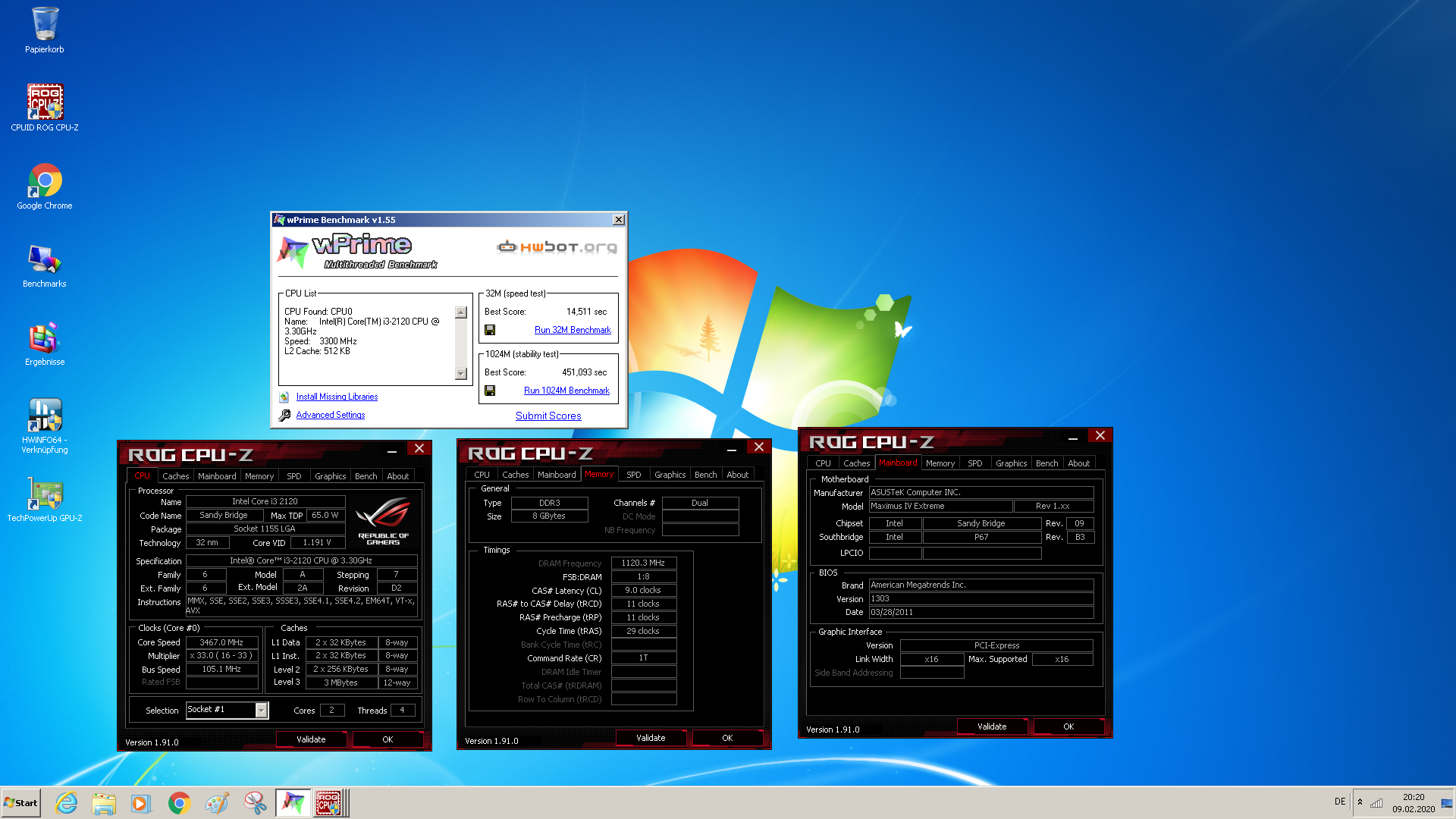Switch to wPrime in the taskbar
Image resolution: width=1456 pixels, height=819 pixels.
pos(293,803)
